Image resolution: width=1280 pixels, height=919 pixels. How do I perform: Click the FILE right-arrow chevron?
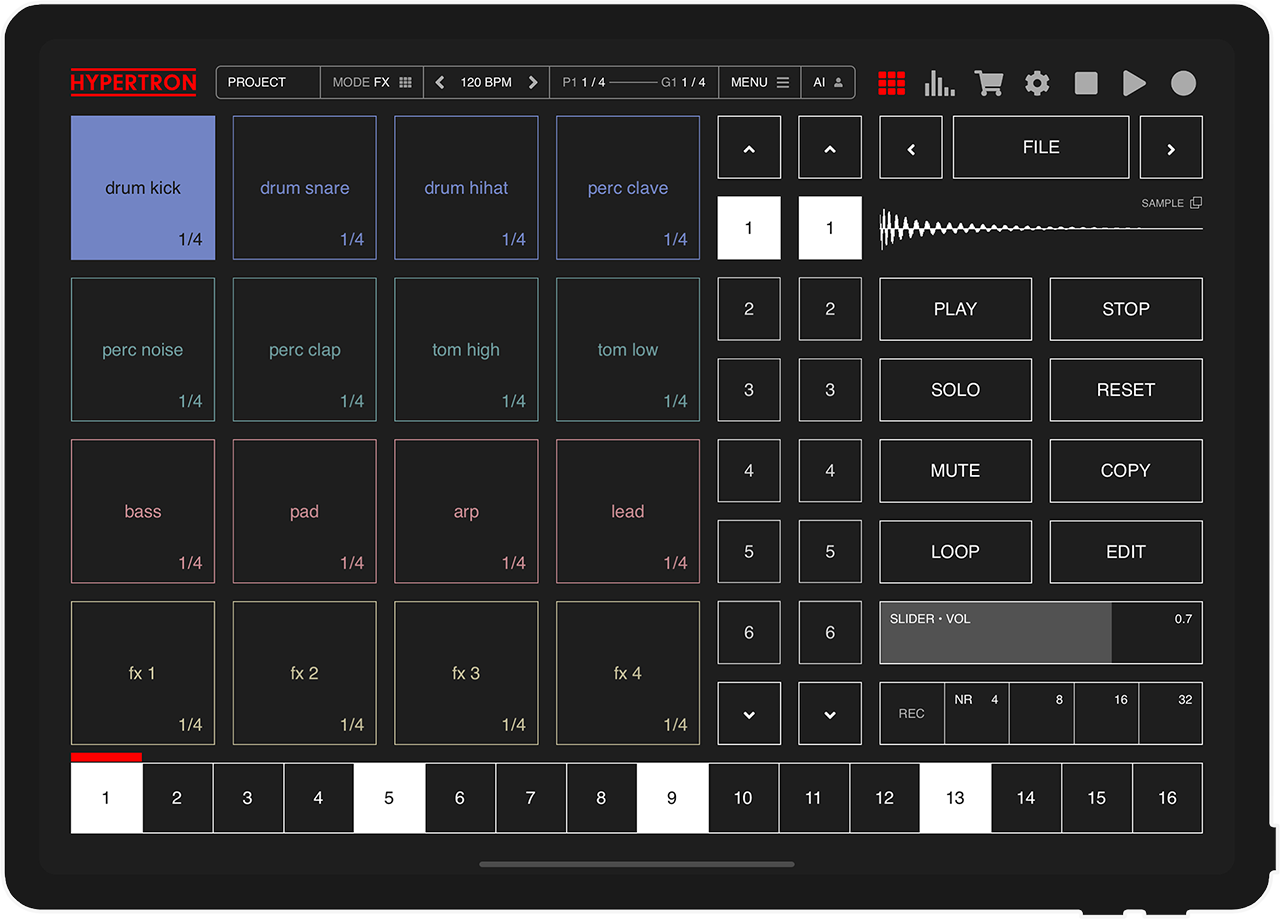(x=1170, y=147)
